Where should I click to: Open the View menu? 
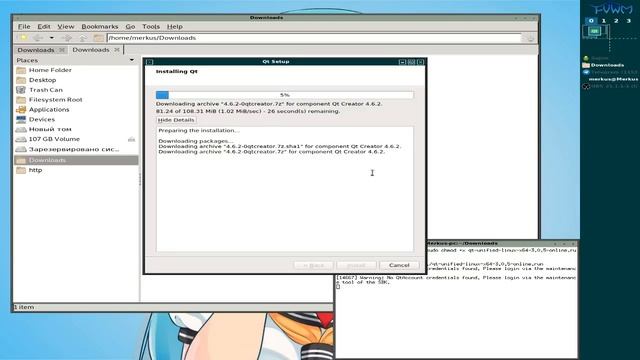[66, 27]
